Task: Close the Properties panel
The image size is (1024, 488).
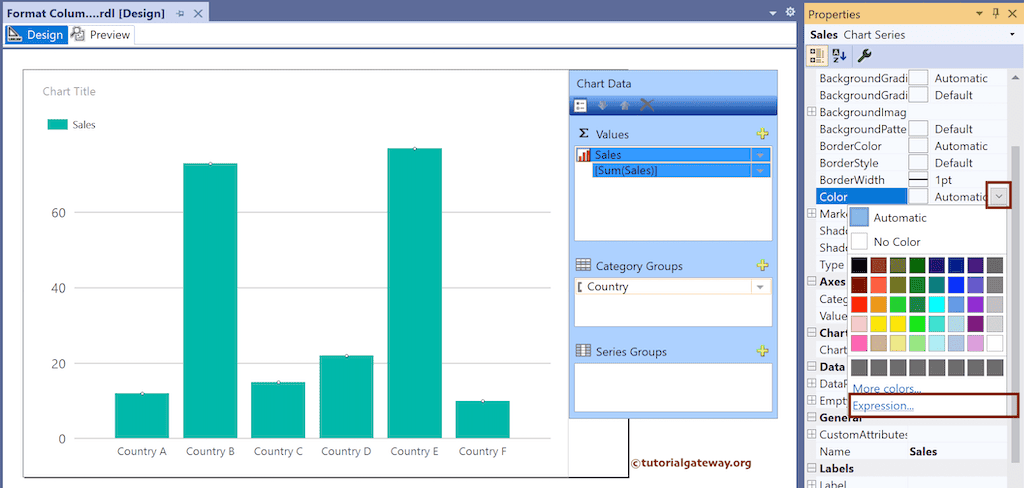Action: click(x=1013, y=14)
